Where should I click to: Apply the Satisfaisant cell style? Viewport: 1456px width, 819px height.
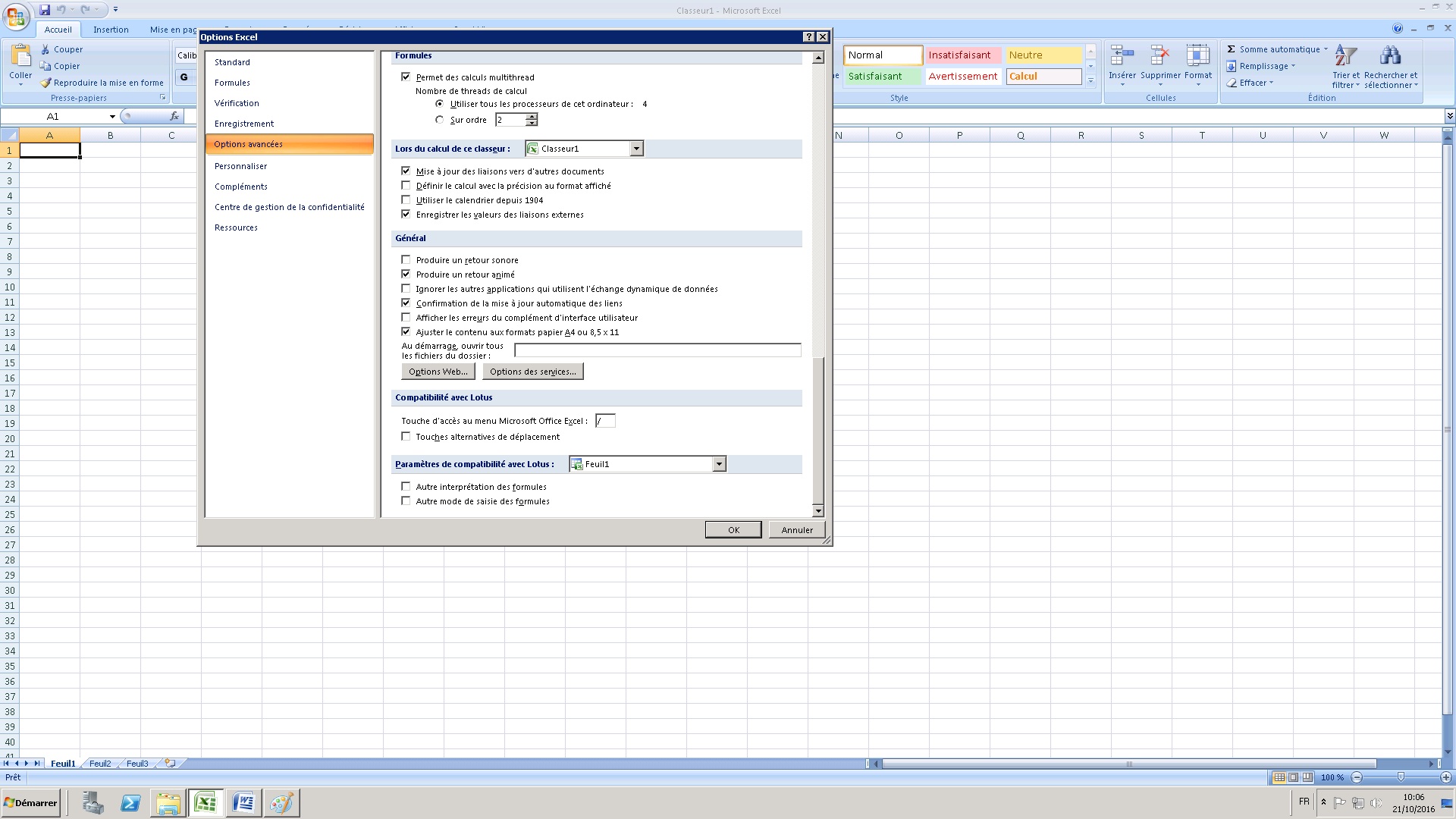[883, 77]
